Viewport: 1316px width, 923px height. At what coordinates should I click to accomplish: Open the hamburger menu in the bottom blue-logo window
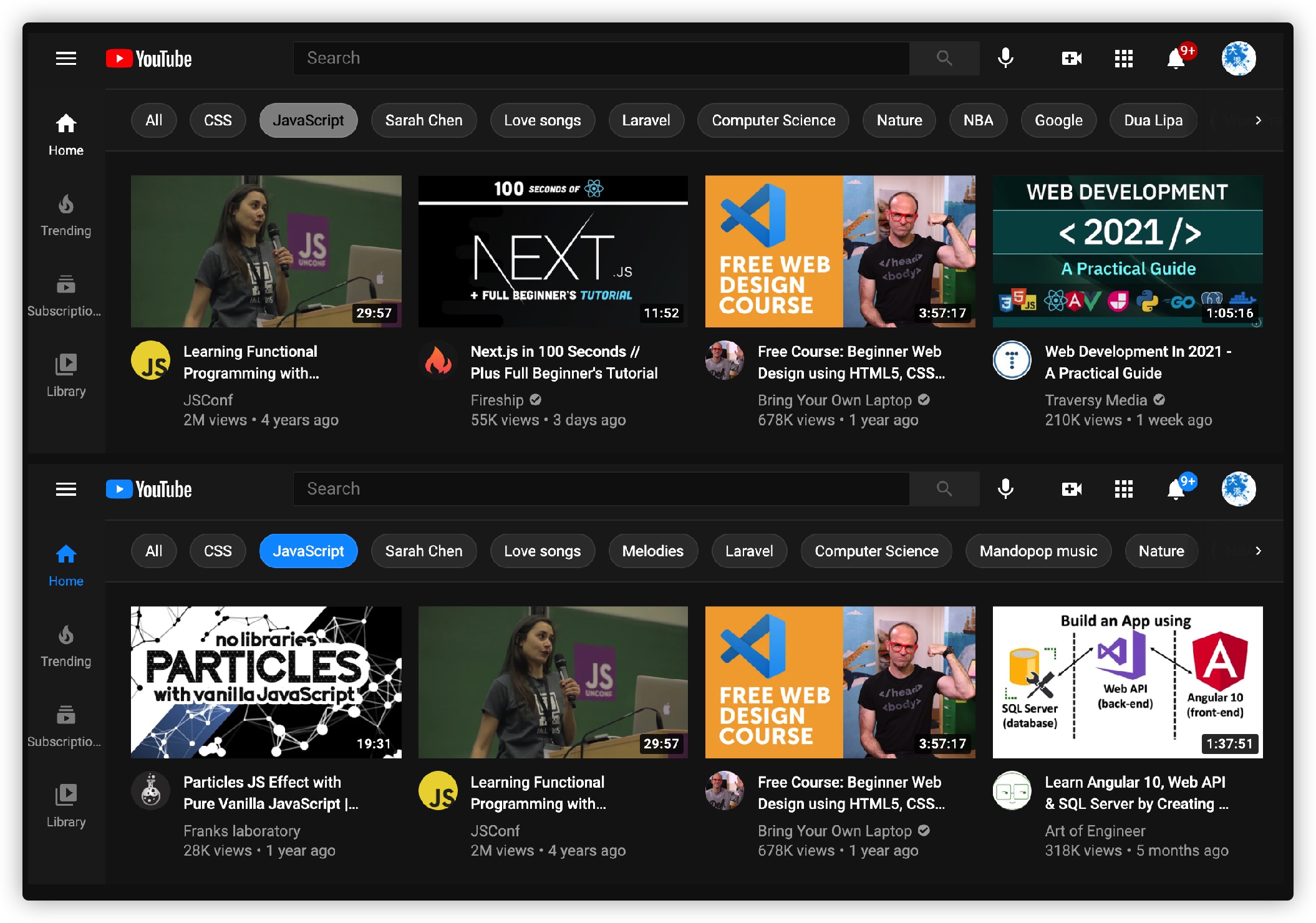pos(66,489)
